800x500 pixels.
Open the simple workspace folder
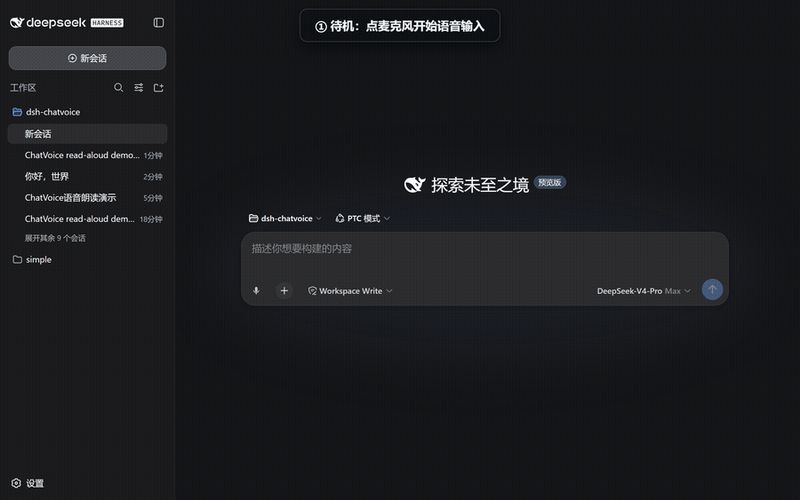pos(32,260)
